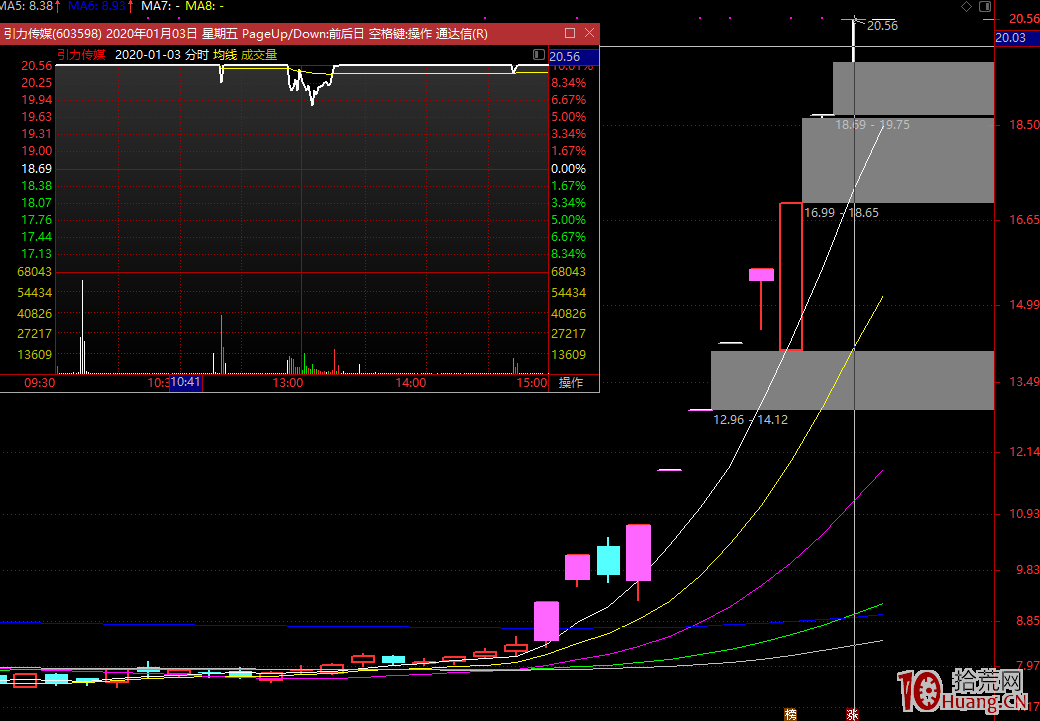The height and width of the screenshot is (721, 1040).
Task: Toggle the intraday popup panel layout icon
Action: (539, 55)
